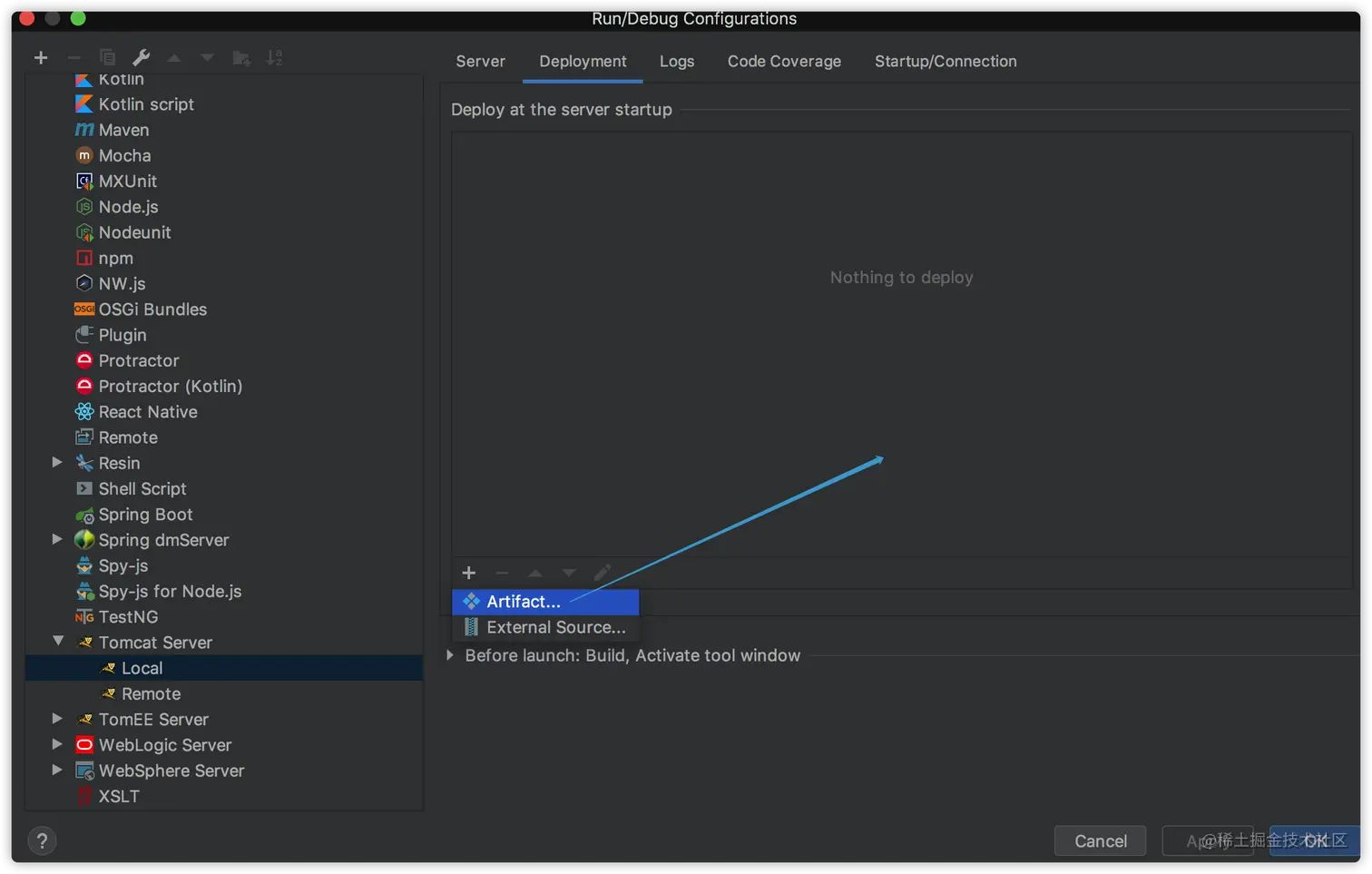Click the remove configuration minus icon
The height and width of the screenshot is (874, 1372).
[74, 58]
